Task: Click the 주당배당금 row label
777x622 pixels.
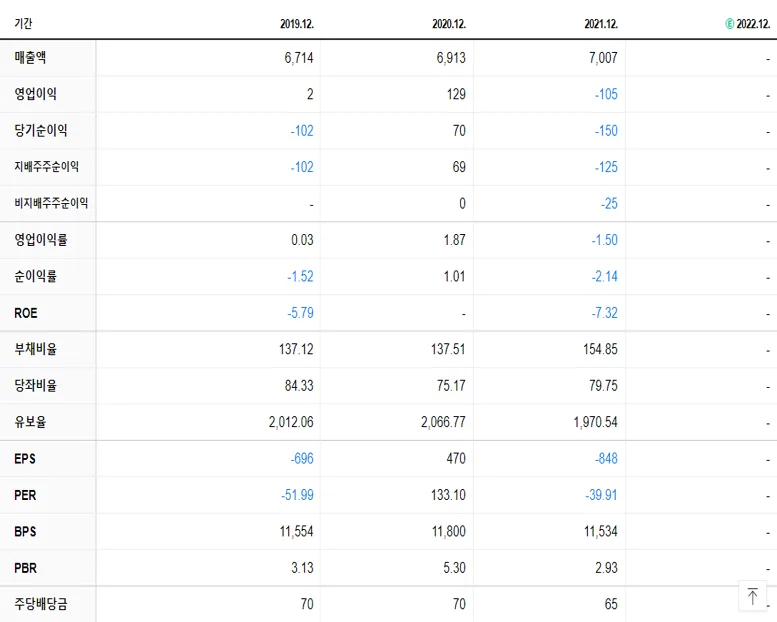Action: point(41,604)
